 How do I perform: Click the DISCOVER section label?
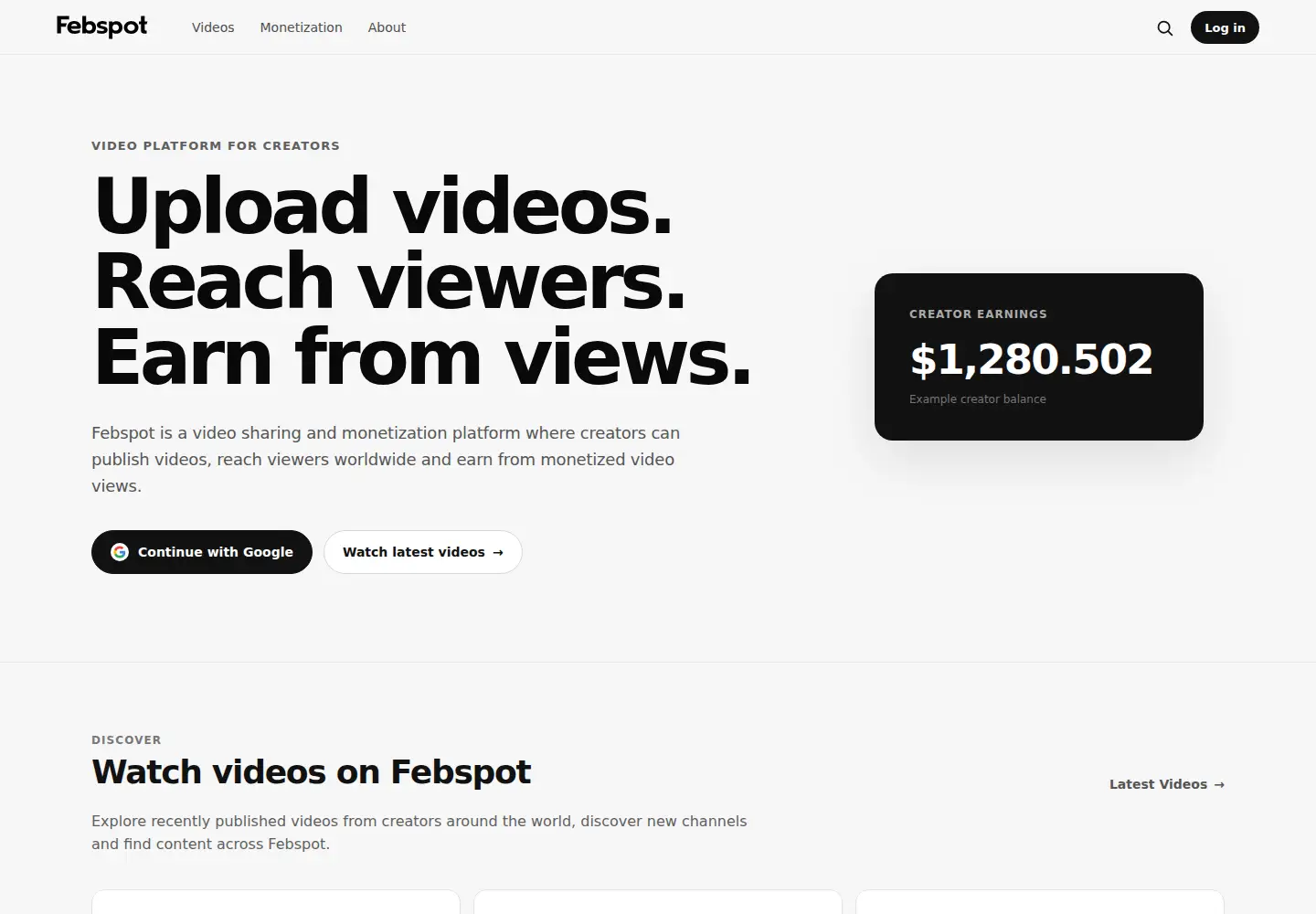(126, 739)
